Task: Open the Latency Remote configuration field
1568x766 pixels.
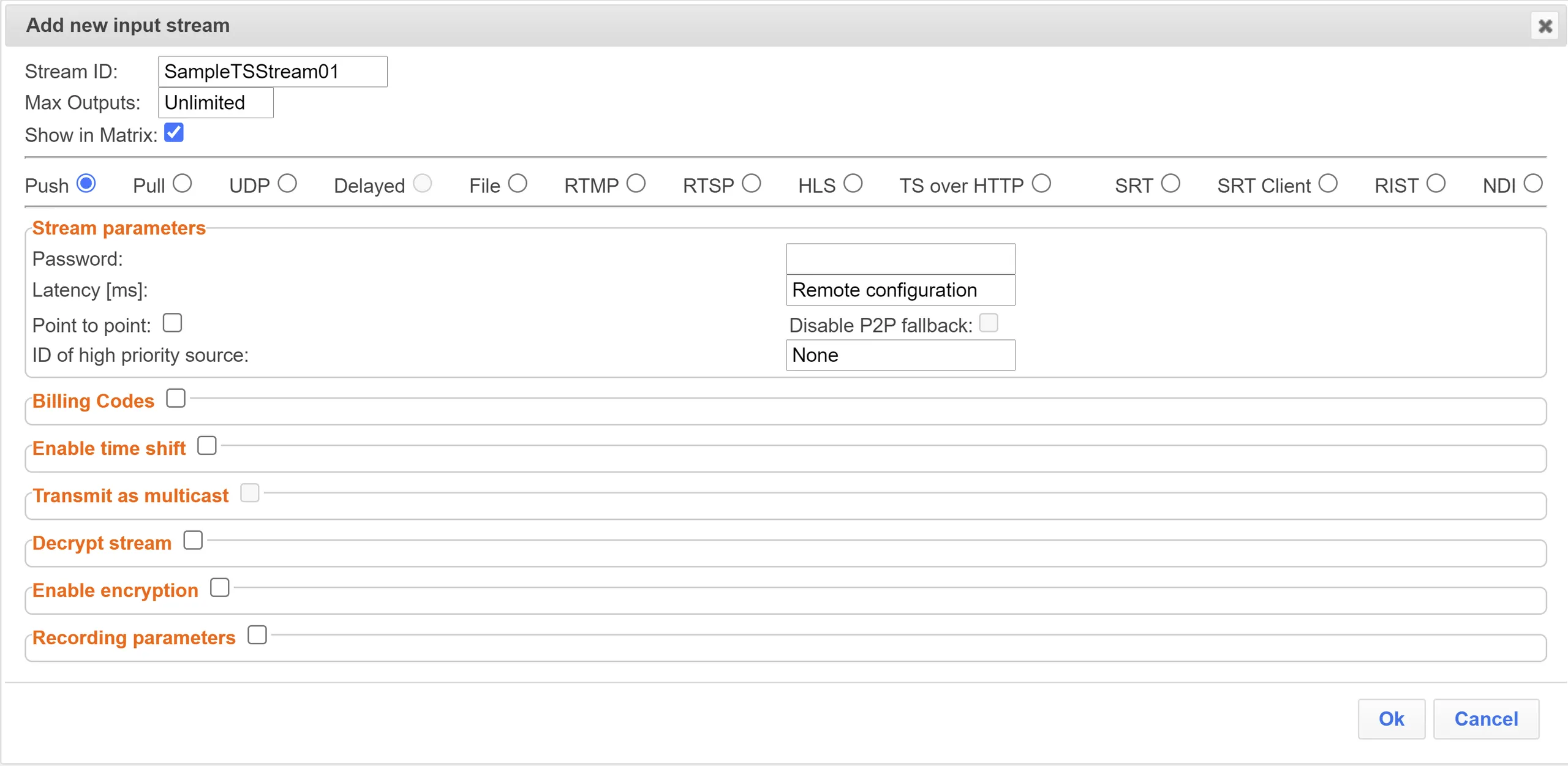Action: 900,290
